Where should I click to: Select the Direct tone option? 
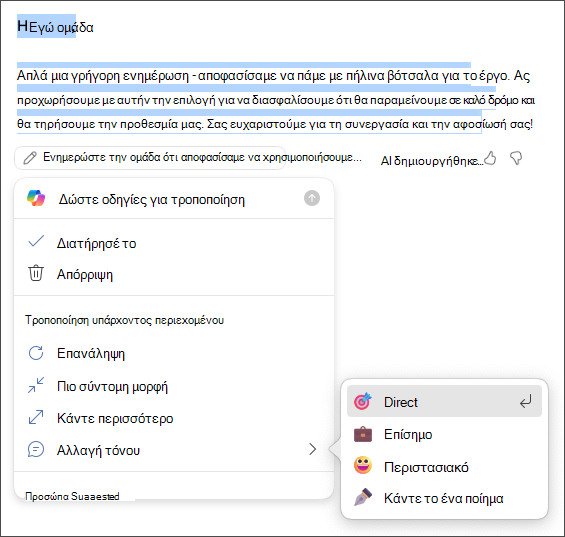coord(444,401)
